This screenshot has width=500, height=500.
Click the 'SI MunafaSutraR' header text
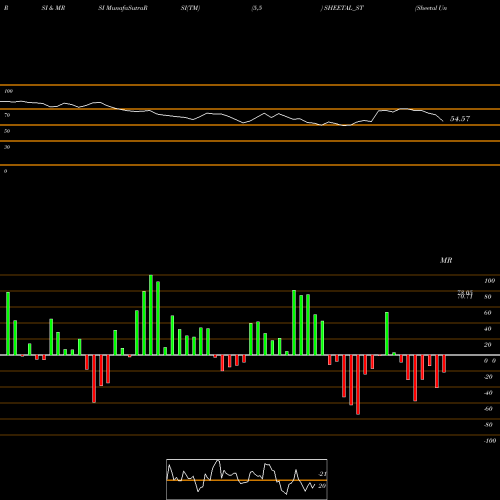coord(123,8)
